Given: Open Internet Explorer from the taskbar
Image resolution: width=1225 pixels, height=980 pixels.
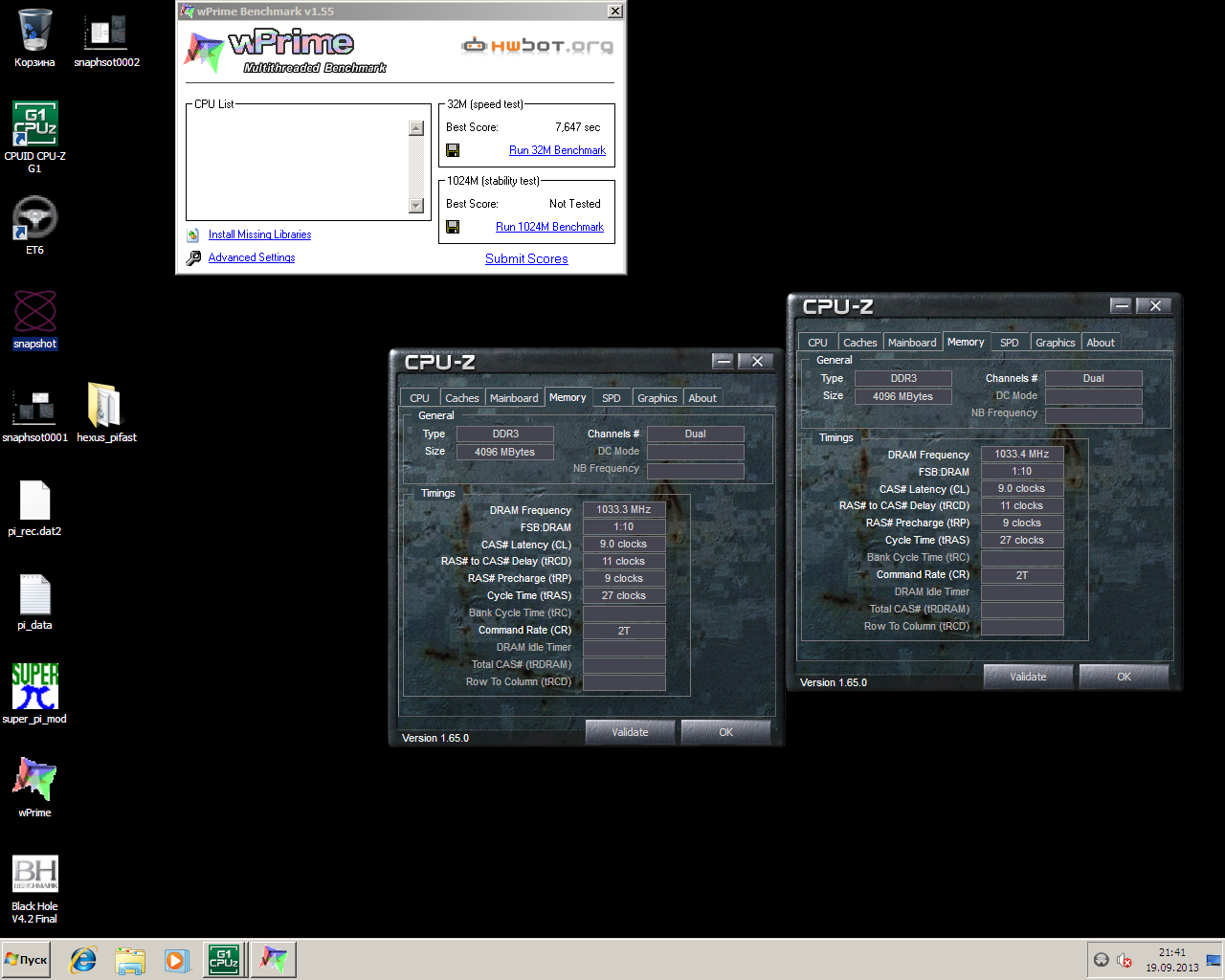Looking at the screenshot, I should tap(83, 960).
